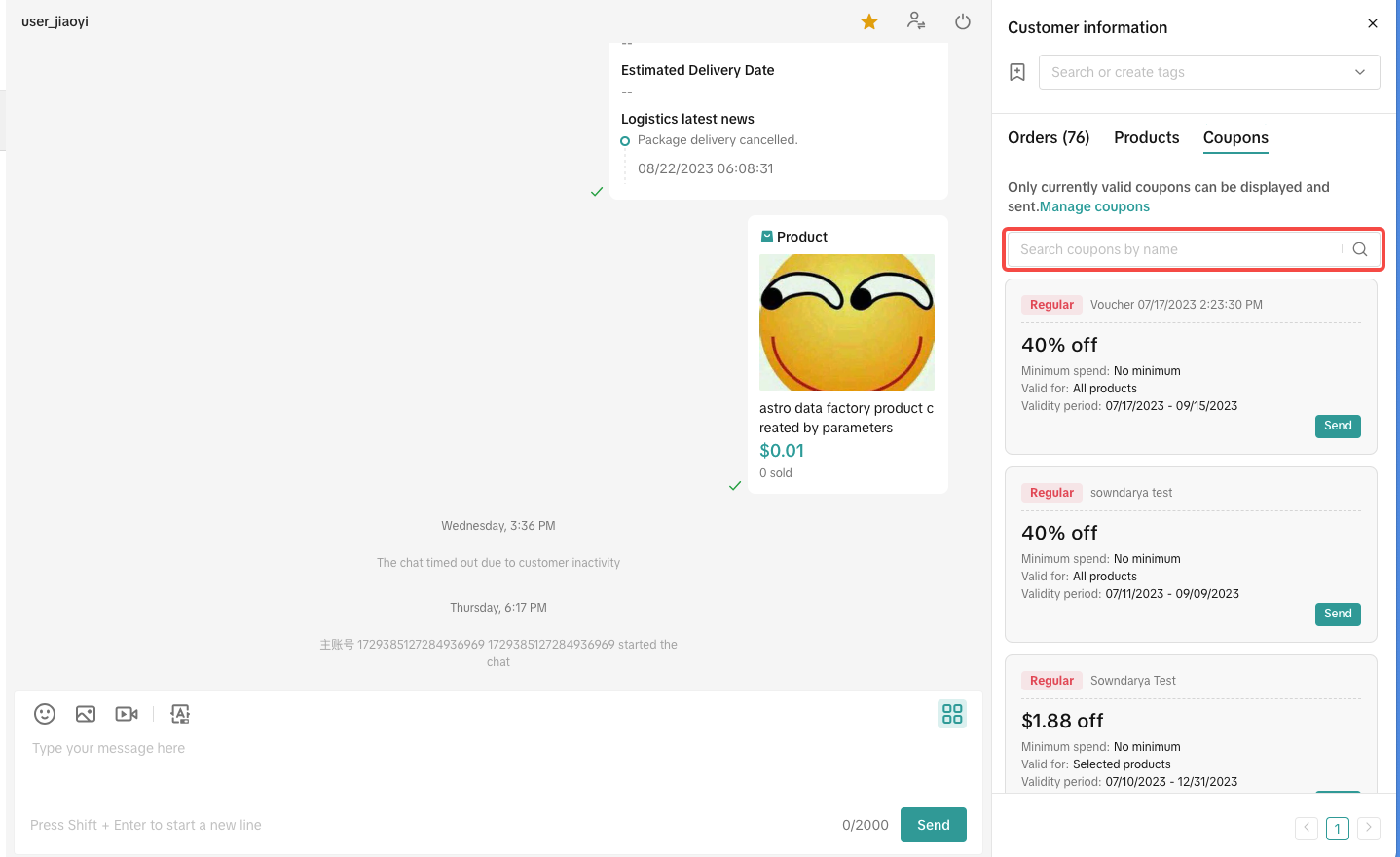Open the emoji picker
The height and width of the screenshot is (857, 1400).
pyautogui.click(x=45, y=714)
